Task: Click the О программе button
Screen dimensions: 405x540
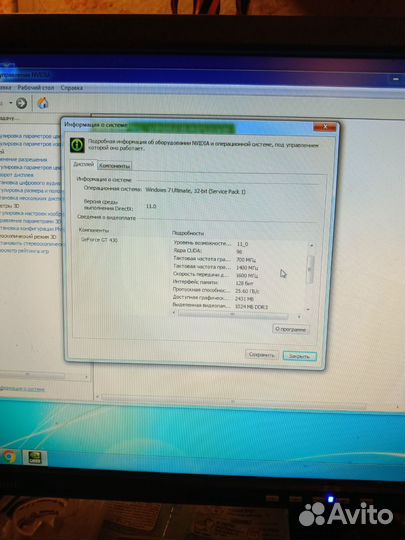Action: pos(290,329)
